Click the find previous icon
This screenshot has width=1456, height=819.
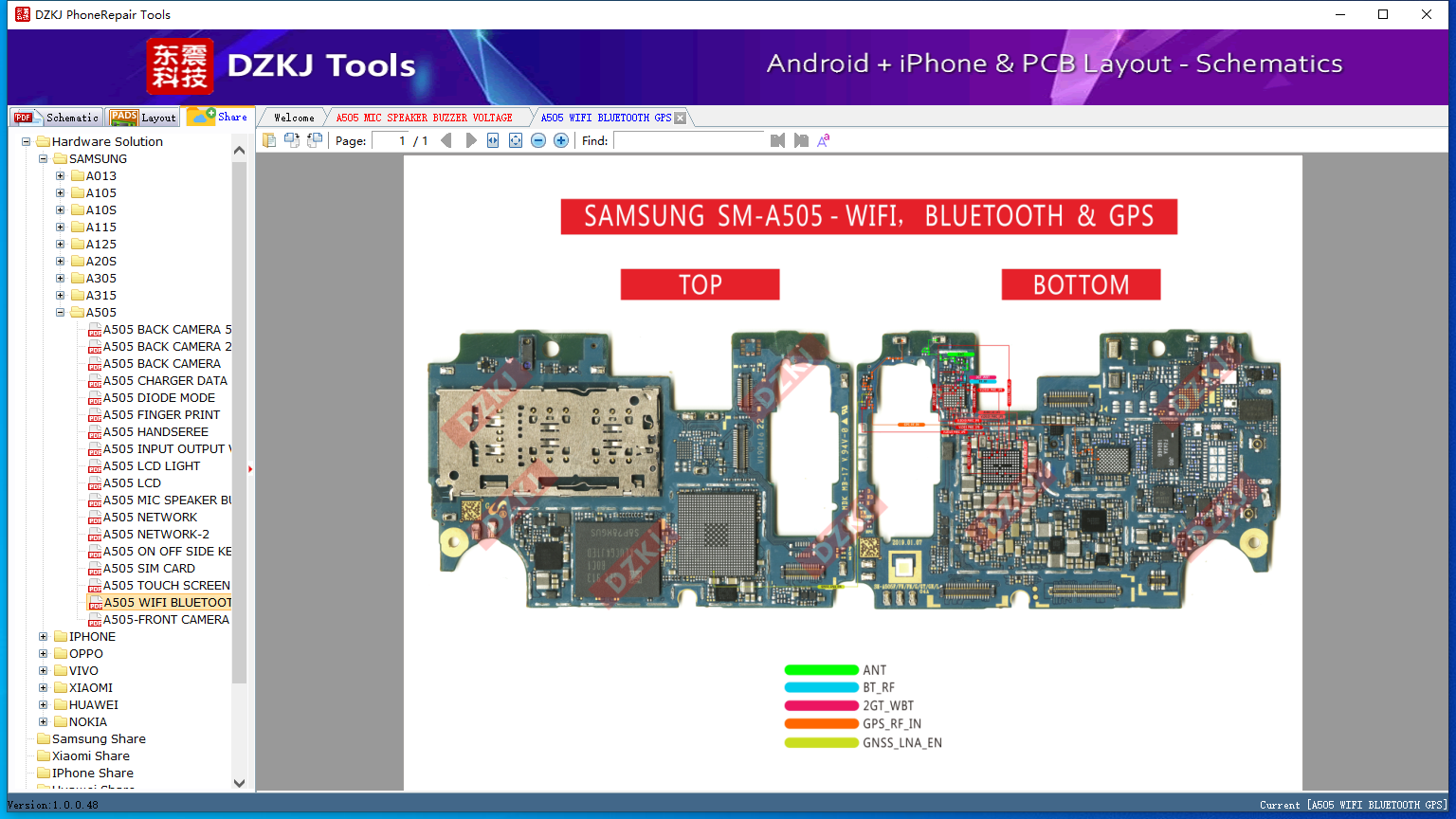778,140
